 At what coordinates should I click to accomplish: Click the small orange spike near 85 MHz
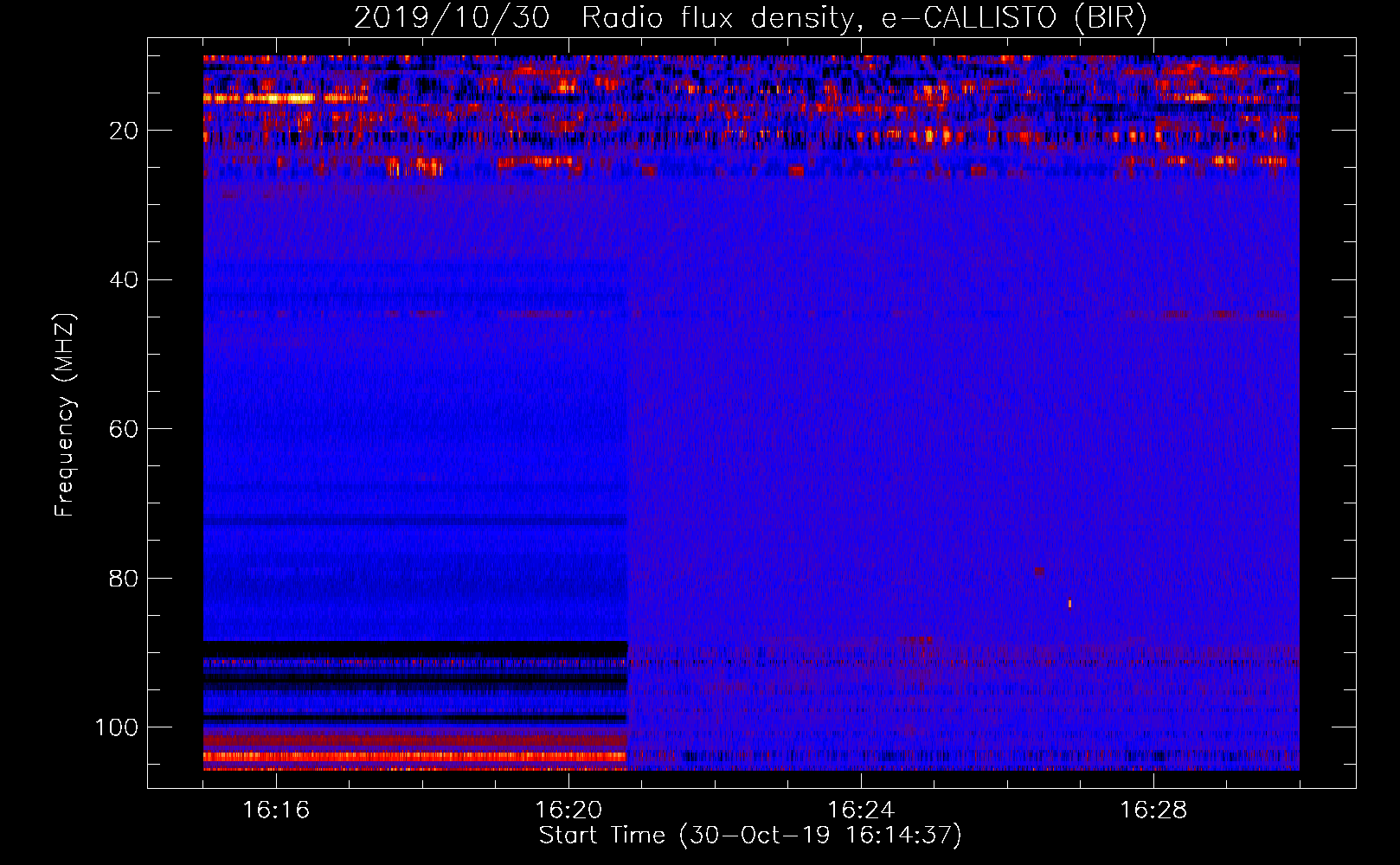[x=1070, y=604]
